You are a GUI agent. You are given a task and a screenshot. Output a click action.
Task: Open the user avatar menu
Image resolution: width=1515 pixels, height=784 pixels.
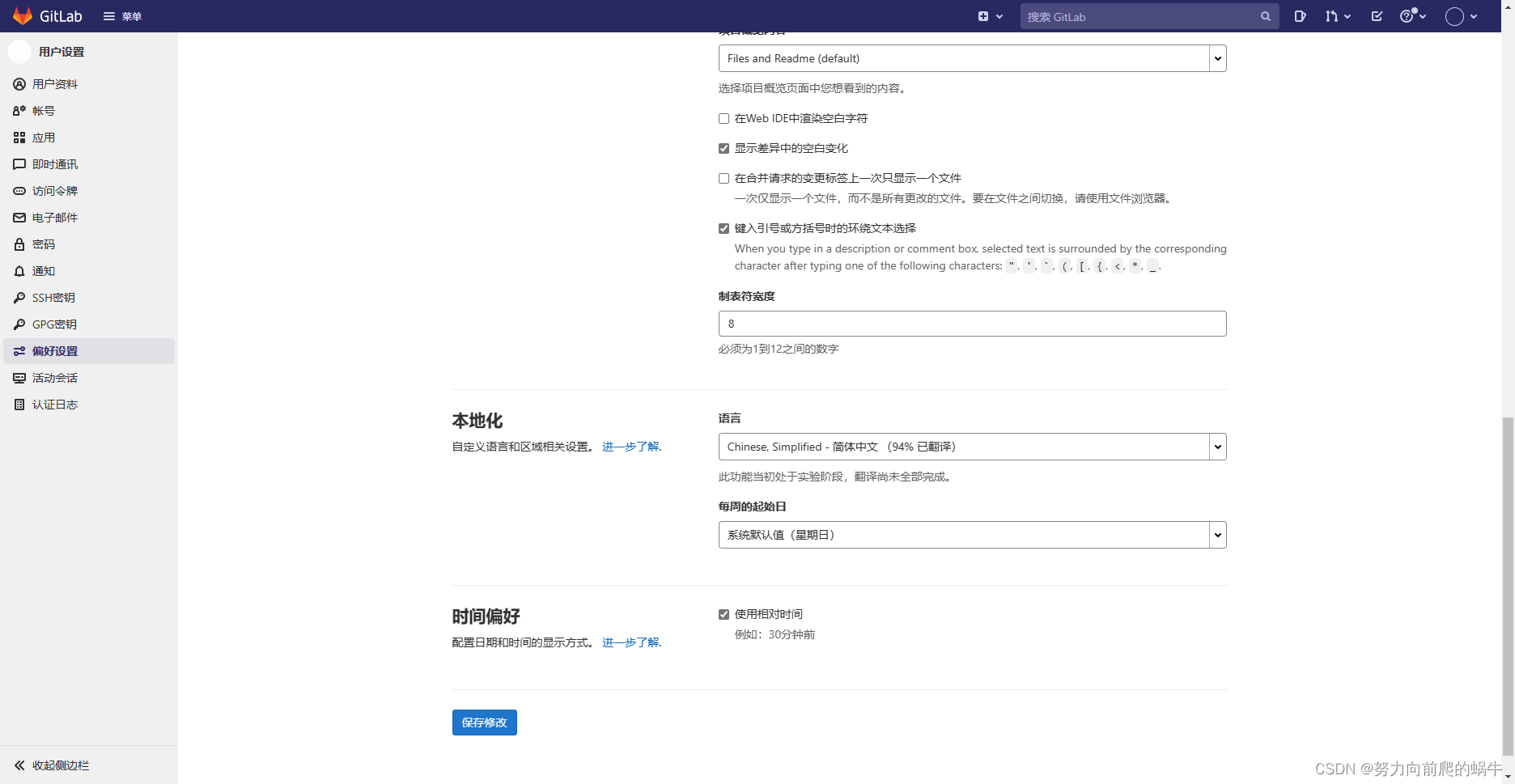pos(1462,16)
